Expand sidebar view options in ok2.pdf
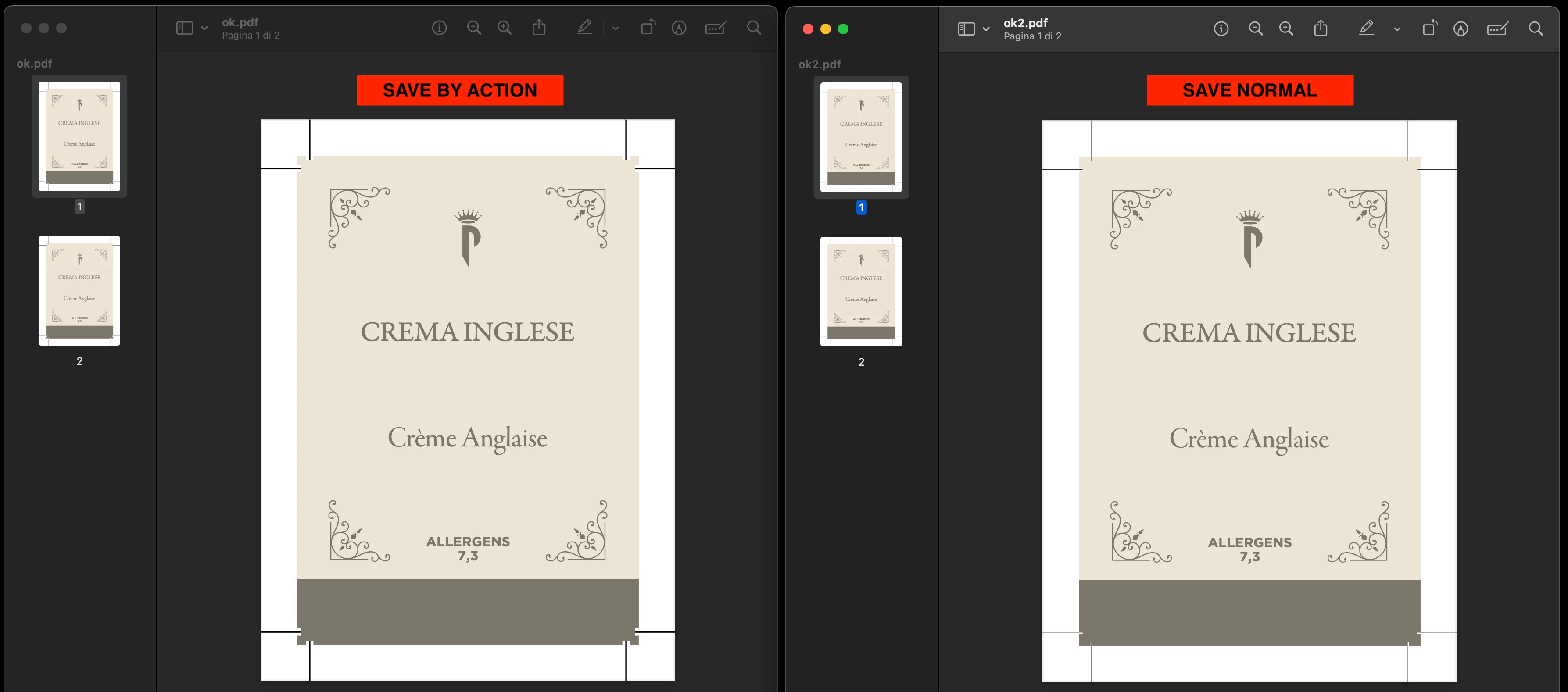This screenshot has width=1568, height=692. pos(986,29)
